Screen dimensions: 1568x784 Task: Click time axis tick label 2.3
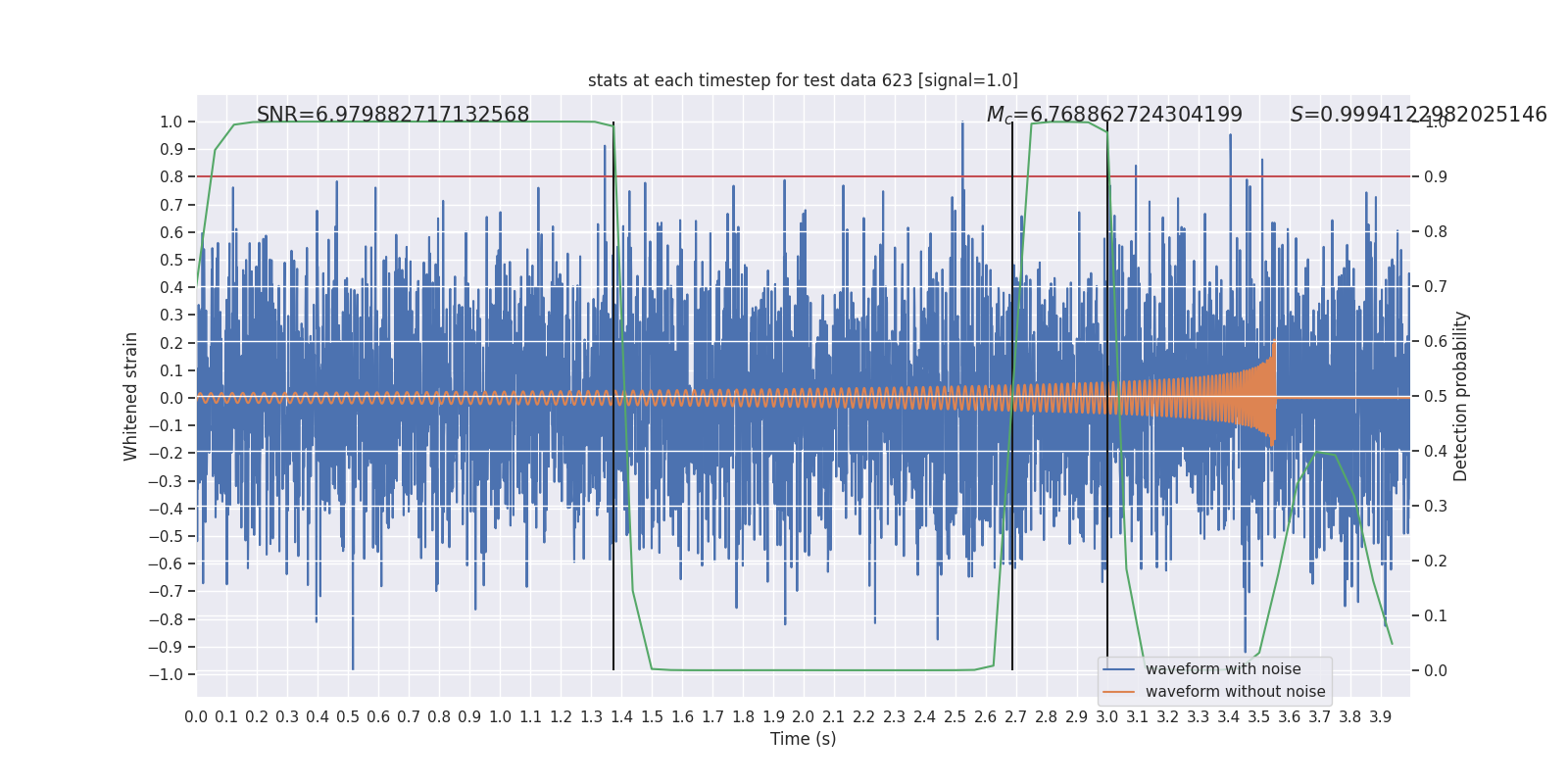tap(895, 717)
